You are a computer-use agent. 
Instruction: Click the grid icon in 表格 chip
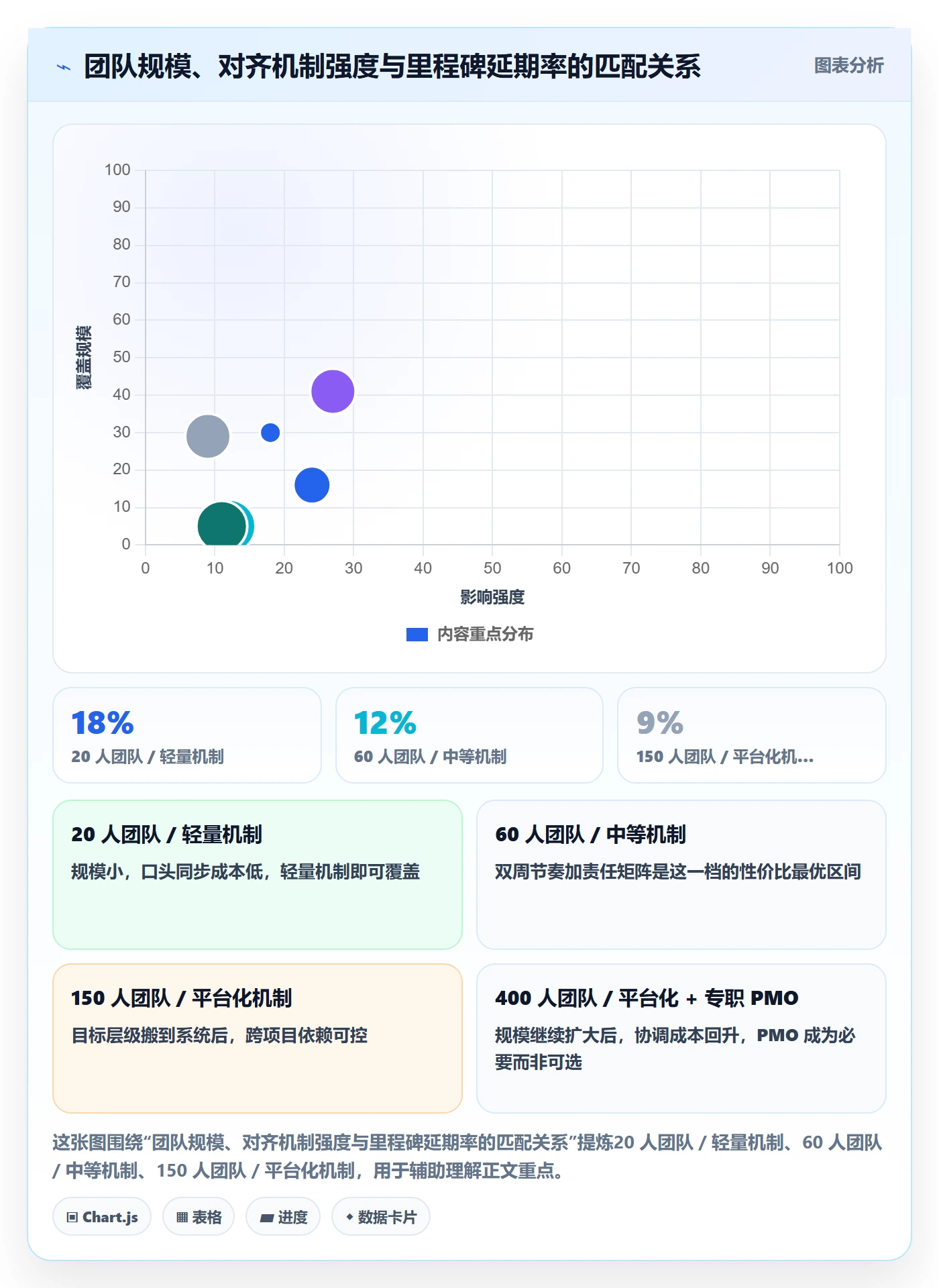coord(182,1218)
